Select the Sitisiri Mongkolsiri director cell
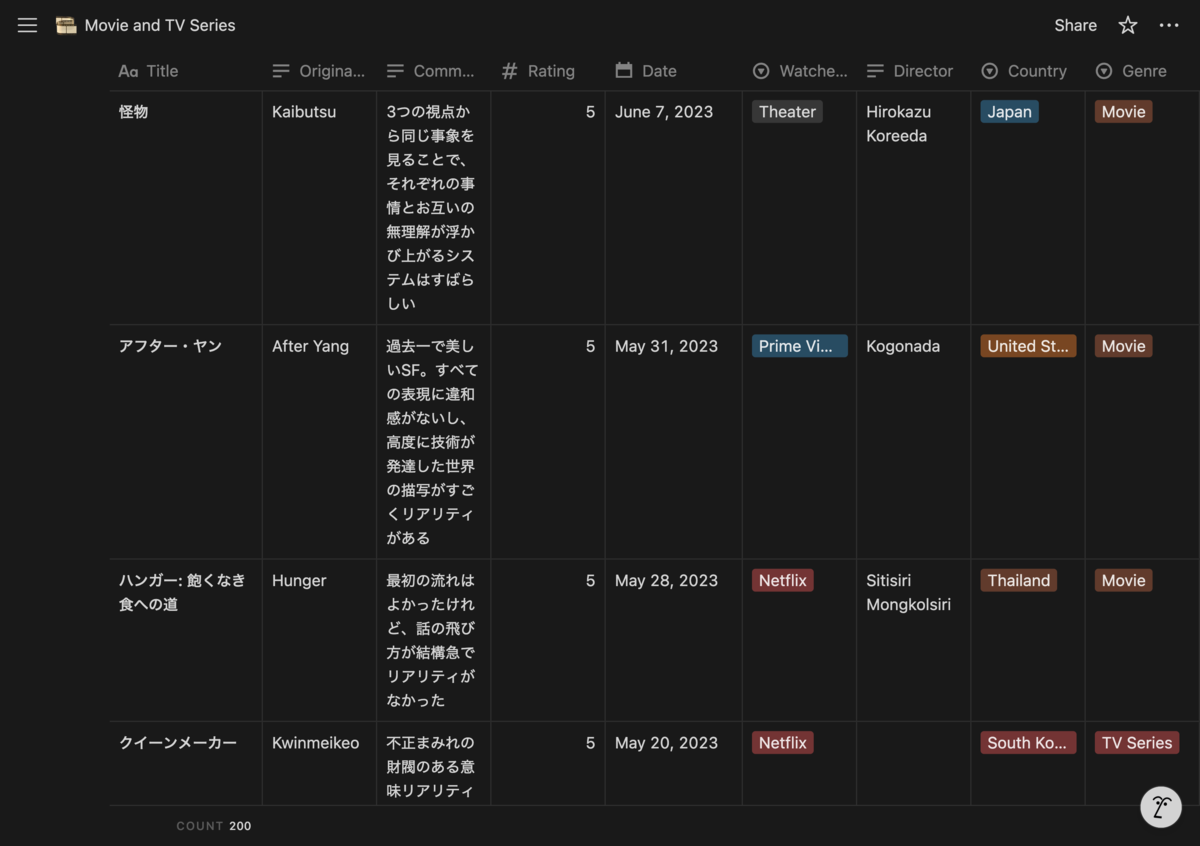Screen dimensions: 1200x846 [x=913, y=640]
